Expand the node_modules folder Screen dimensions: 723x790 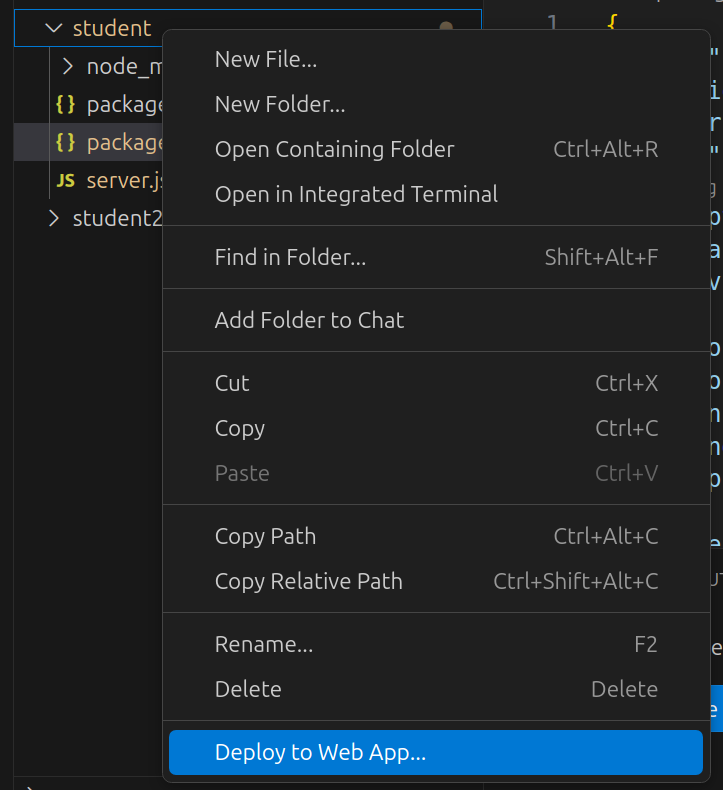[x=68, y=67]
